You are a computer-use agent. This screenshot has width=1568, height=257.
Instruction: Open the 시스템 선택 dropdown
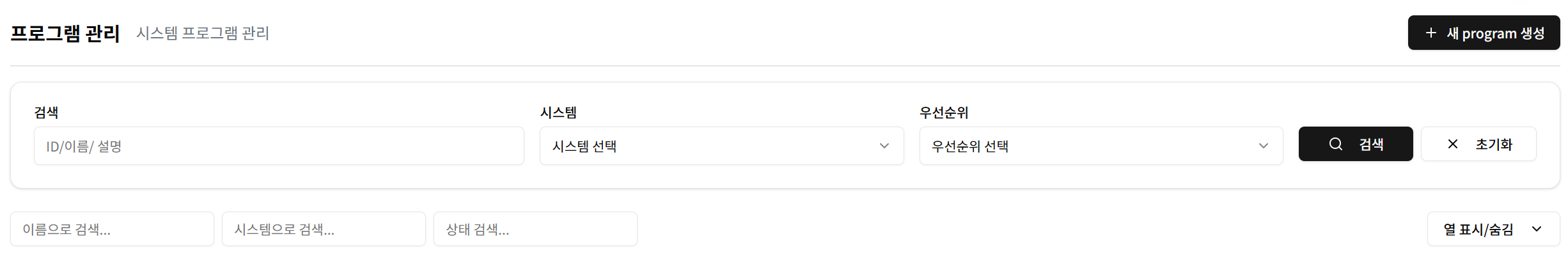tap(721, 146)
